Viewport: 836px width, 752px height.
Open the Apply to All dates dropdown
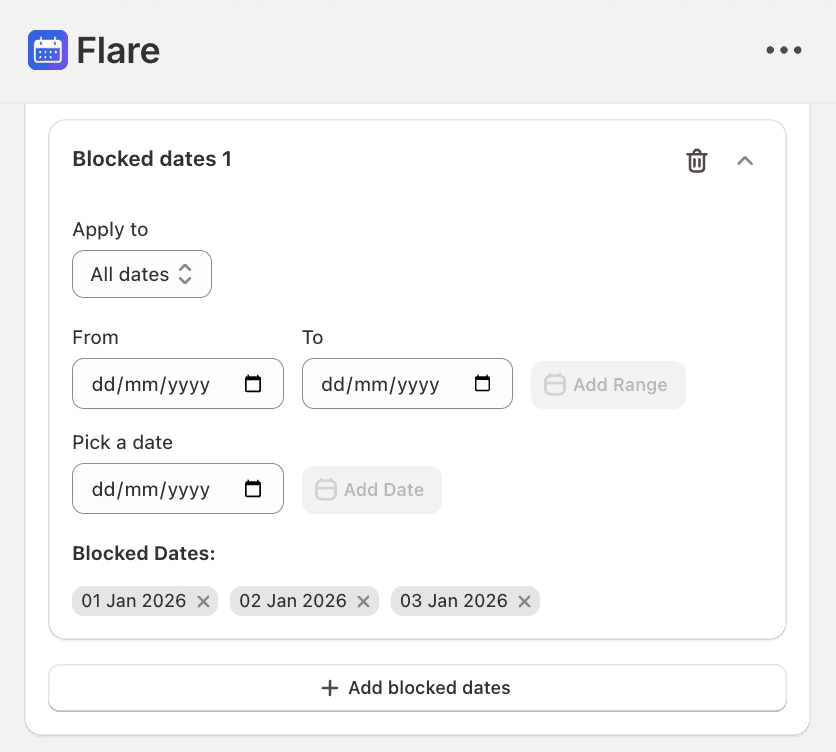[142, 274]
